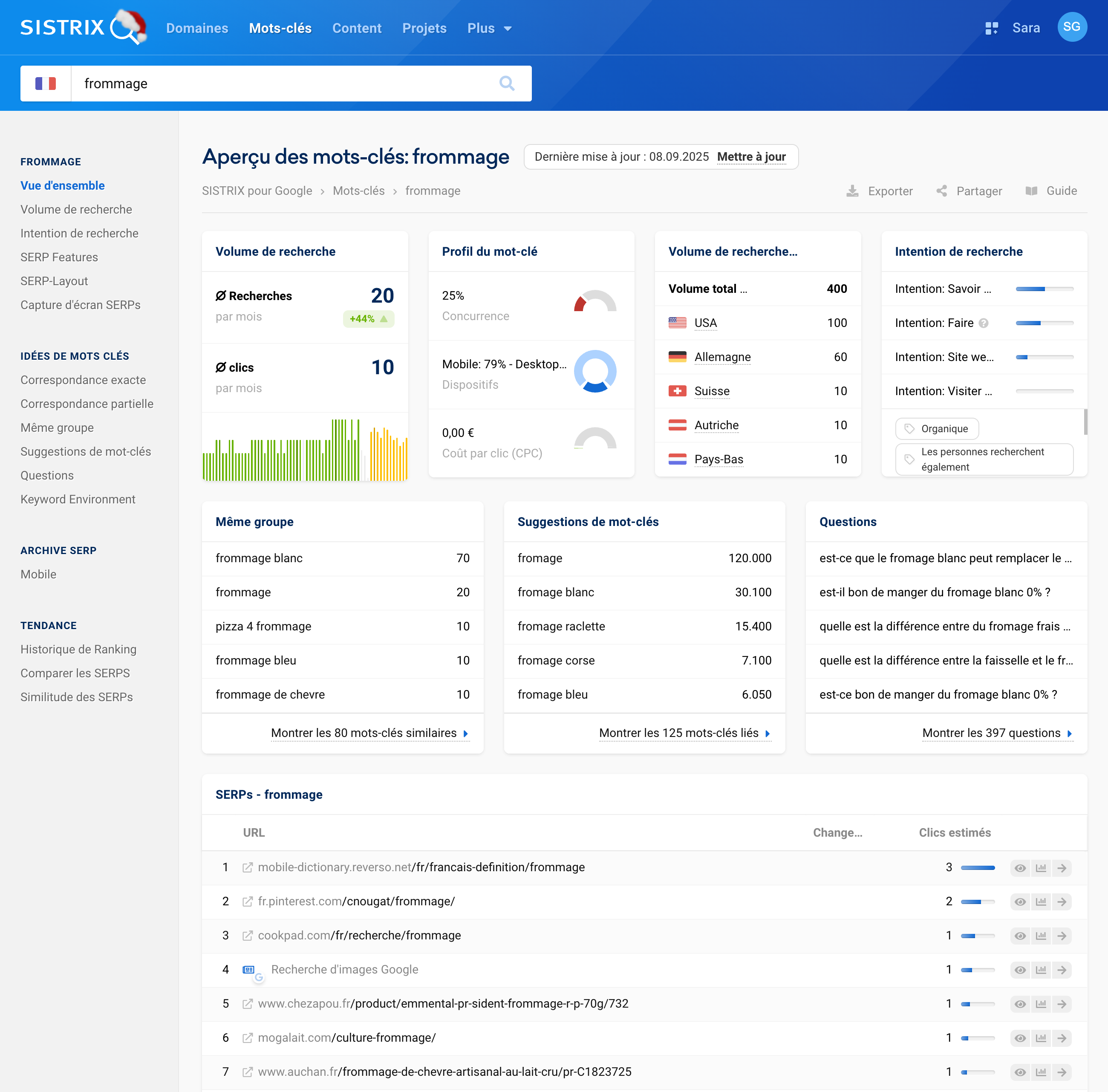Click the search magnifier icon in the search bar
Screen dimensions: 1108x1092
(x=506, y=84)
